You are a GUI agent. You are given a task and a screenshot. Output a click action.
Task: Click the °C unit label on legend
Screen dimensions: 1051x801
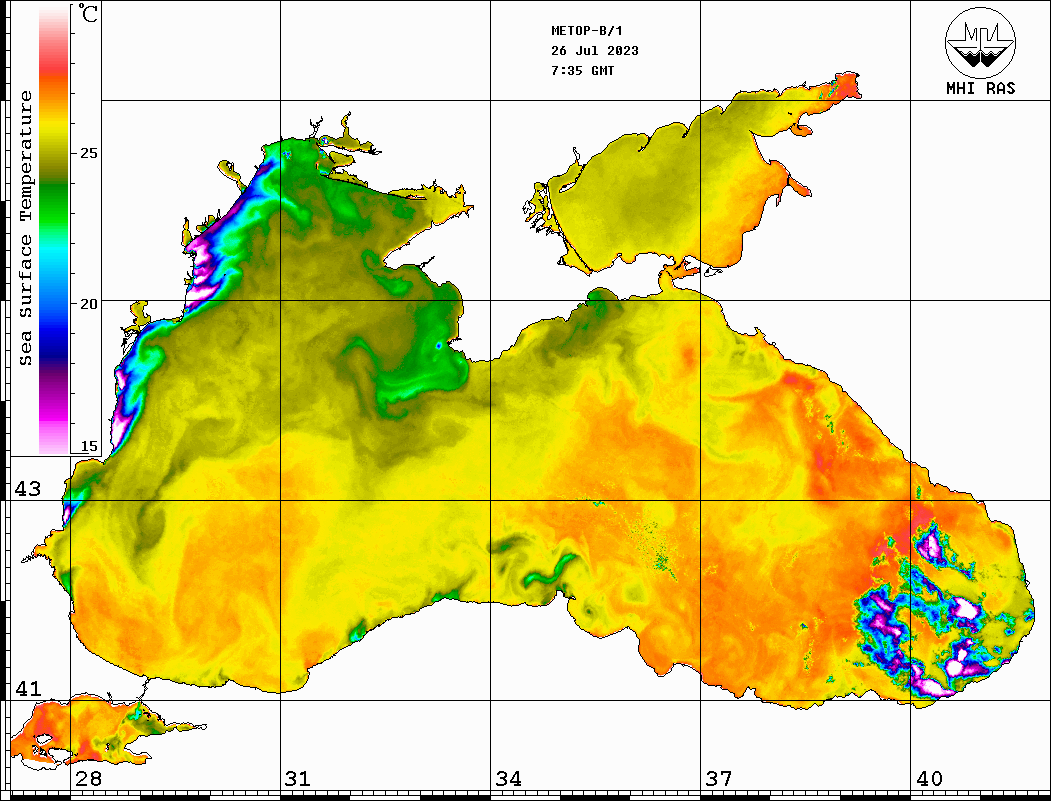pyautogui.click(x=88, y=13)
